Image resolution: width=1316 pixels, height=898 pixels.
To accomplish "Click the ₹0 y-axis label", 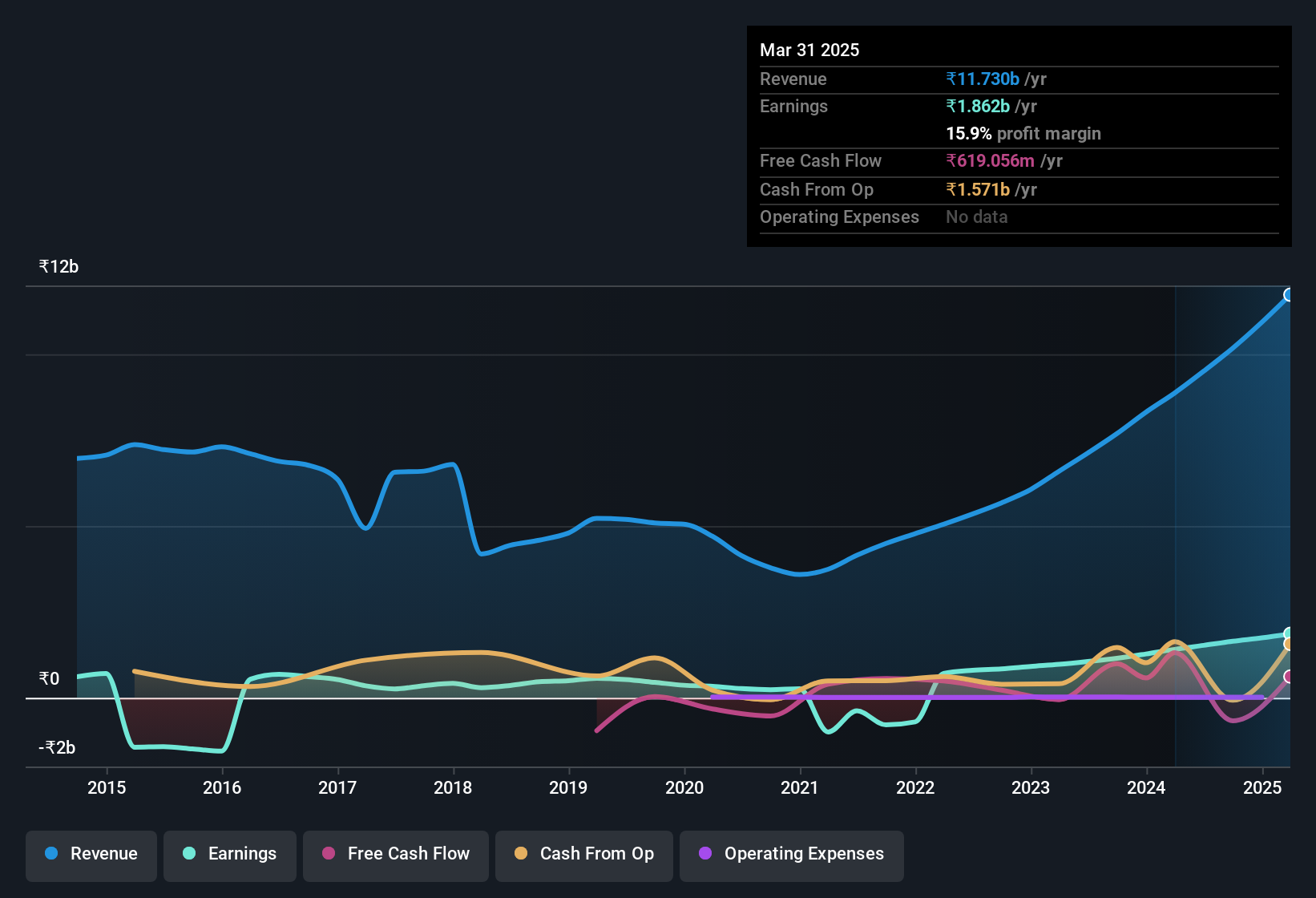I will 49,679.
